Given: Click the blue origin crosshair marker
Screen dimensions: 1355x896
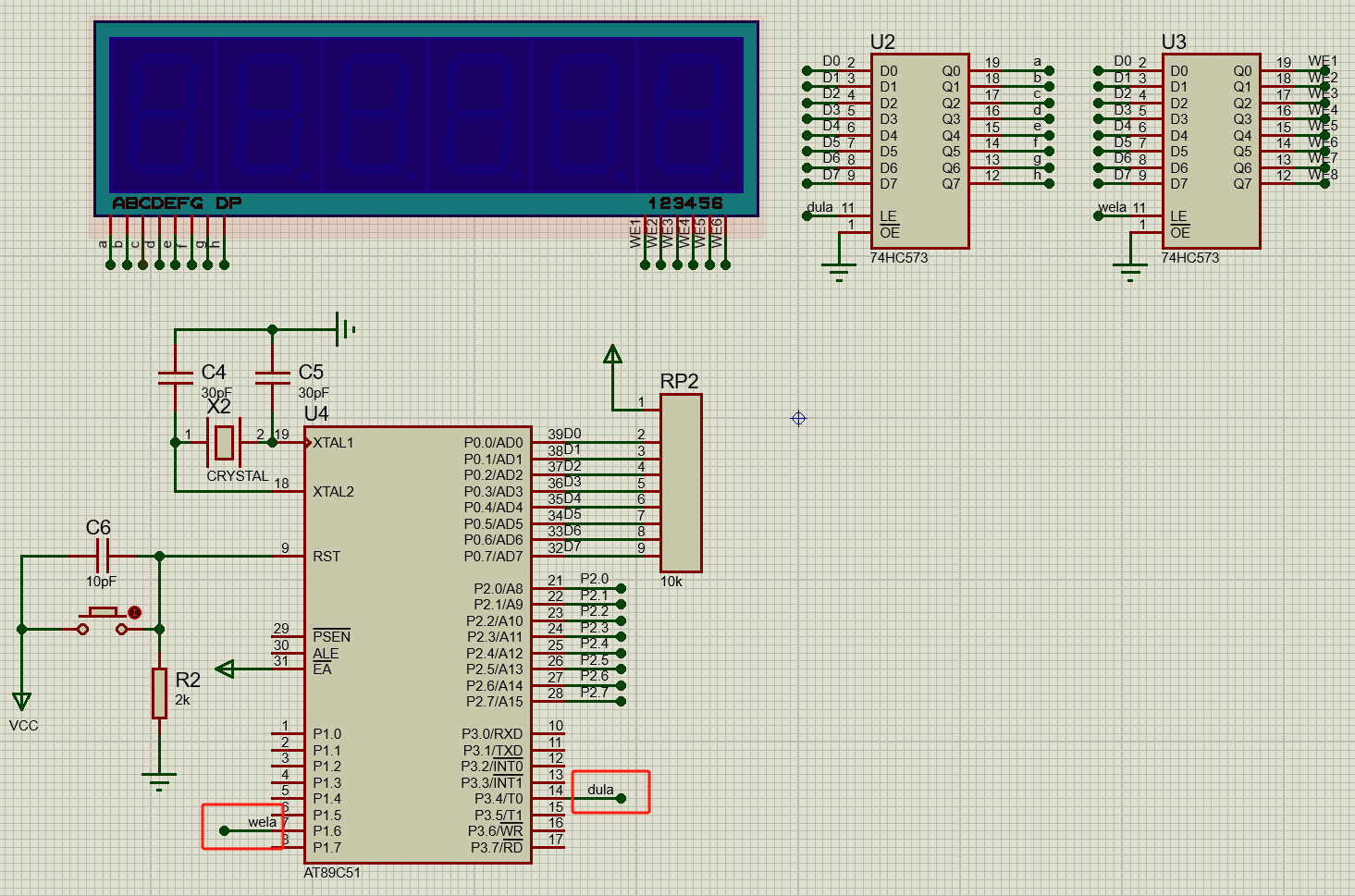Looking at the screenshot, I should (799, 418).
